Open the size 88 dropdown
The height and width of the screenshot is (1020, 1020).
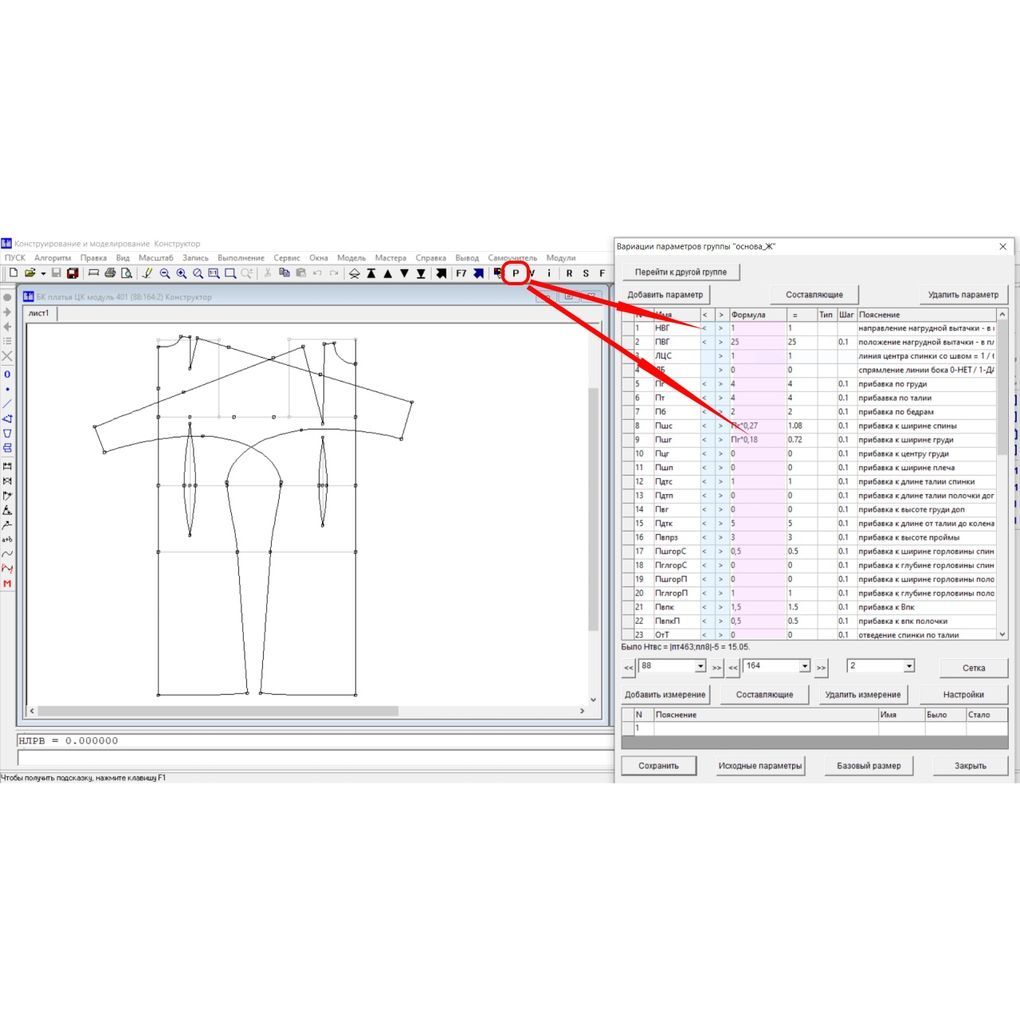click(x=700, y=667)
